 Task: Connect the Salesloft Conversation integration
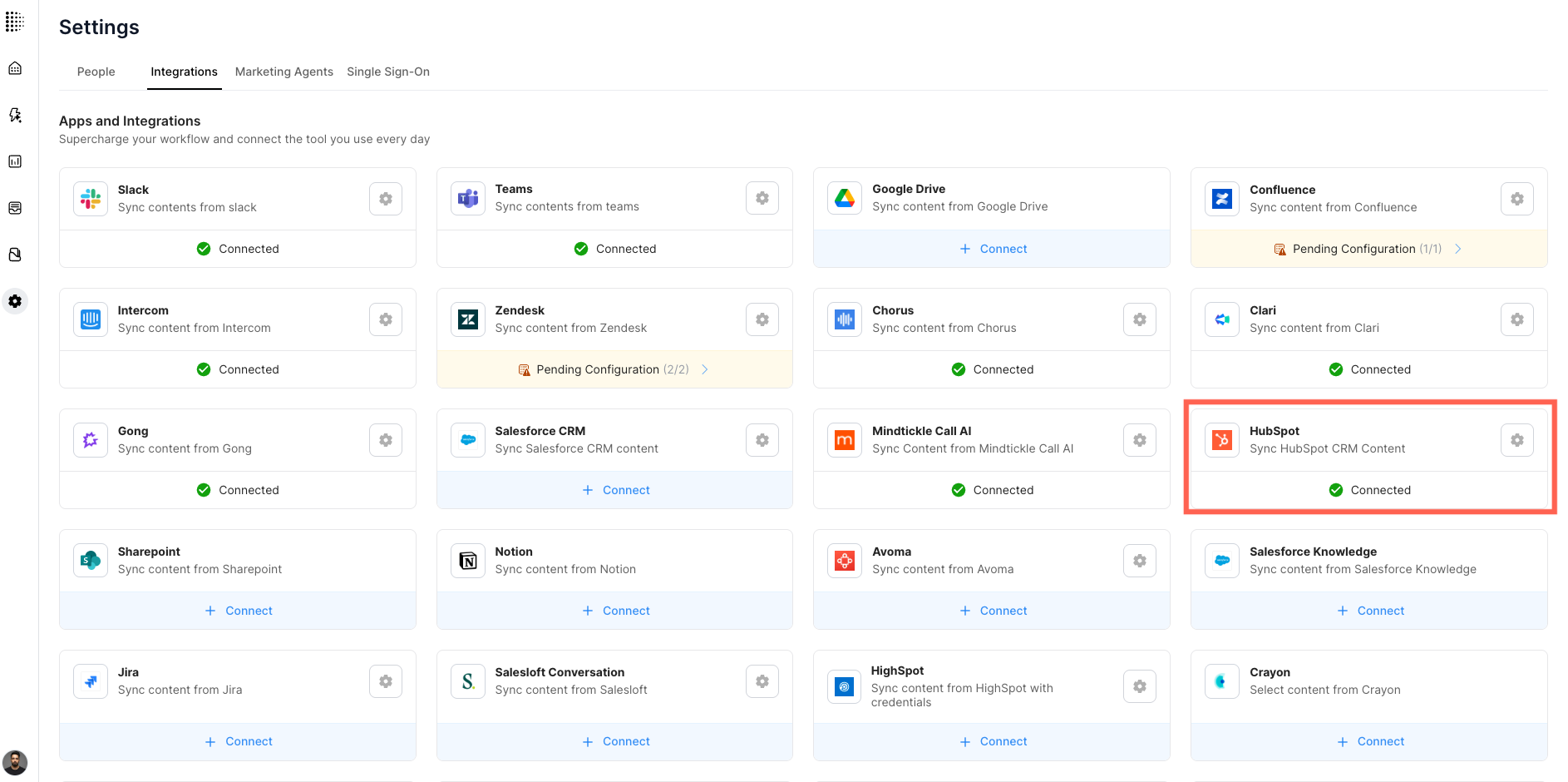(615, 741)
